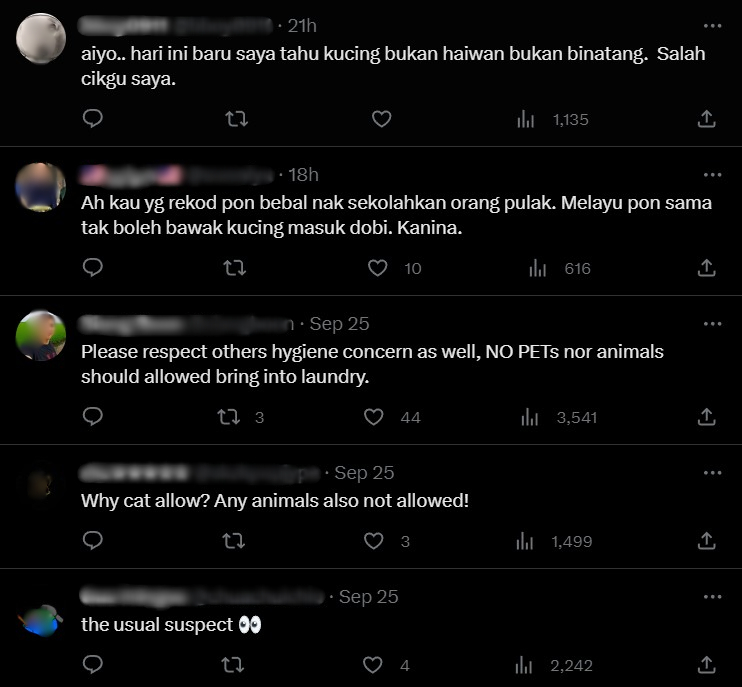Like the tweet with 44 likes

373,417
